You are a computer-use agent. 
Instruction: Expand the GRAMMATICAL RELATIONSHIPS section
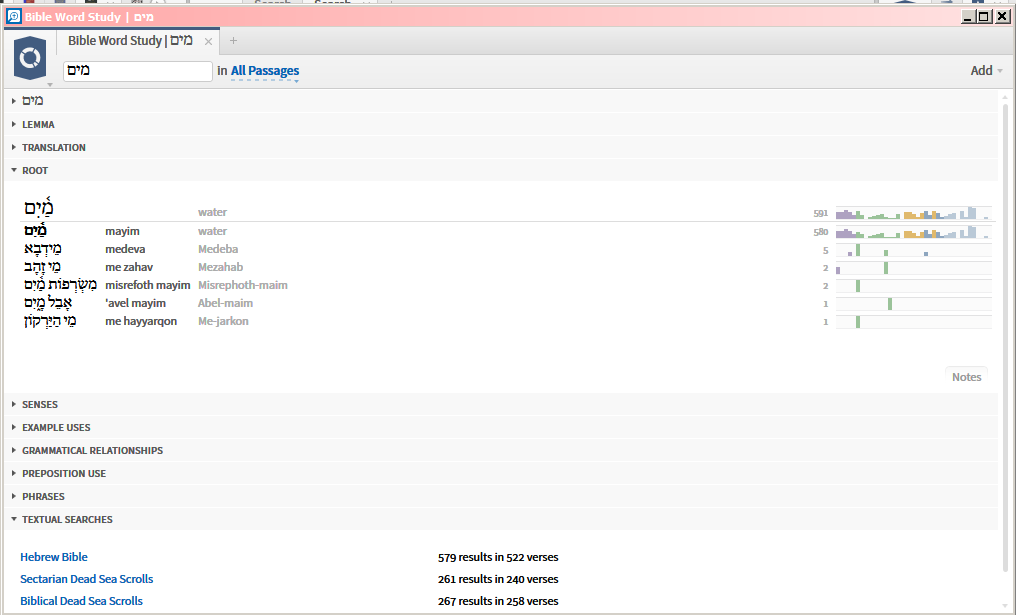tap(14, 450)
